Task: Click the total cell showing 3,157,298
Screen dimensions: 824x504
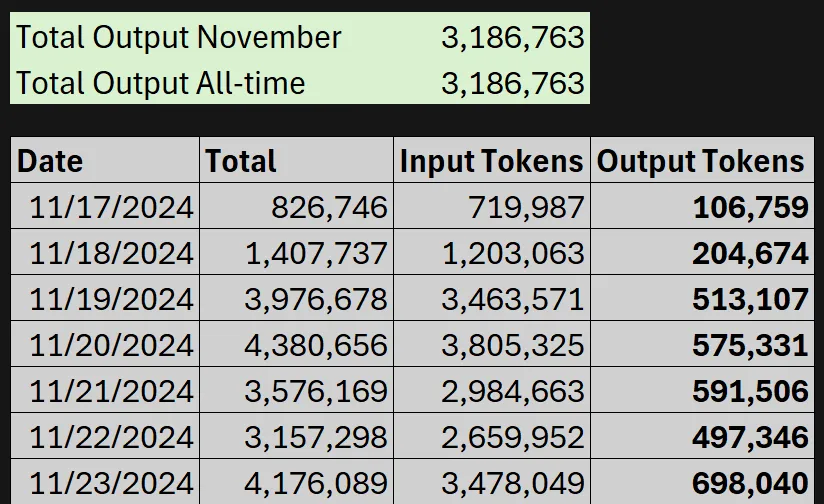Action: coord(296,436)
